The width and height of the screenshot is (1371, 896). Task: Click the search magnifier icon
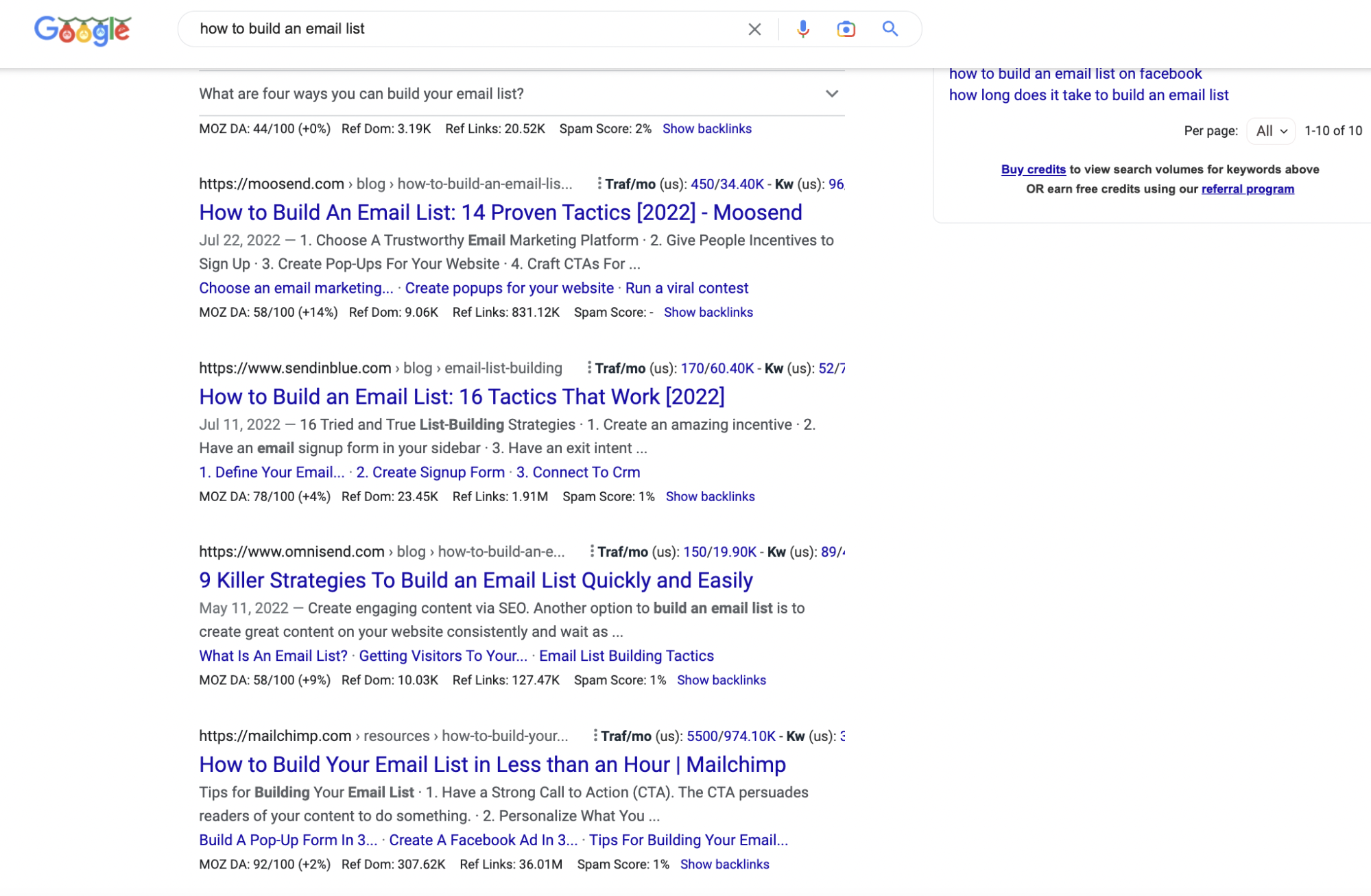click(x=890, y=29)
